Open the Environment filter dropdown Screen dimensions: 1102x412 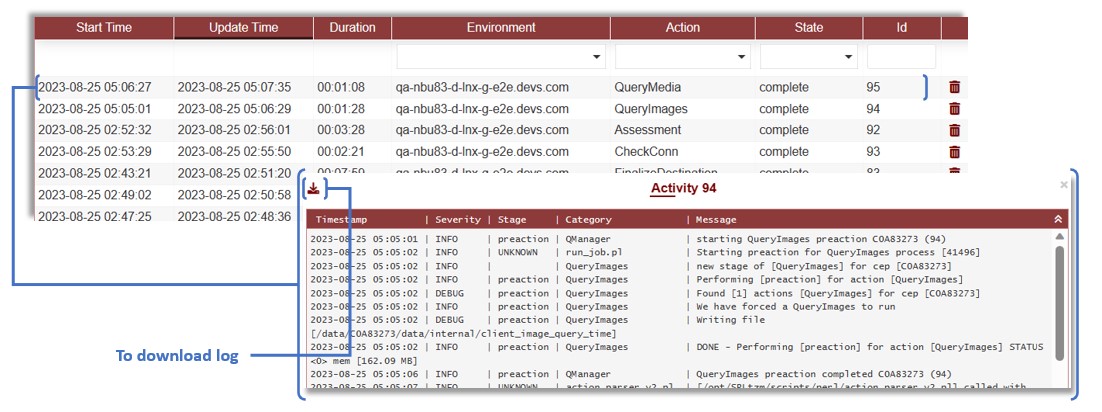point(501,56)
